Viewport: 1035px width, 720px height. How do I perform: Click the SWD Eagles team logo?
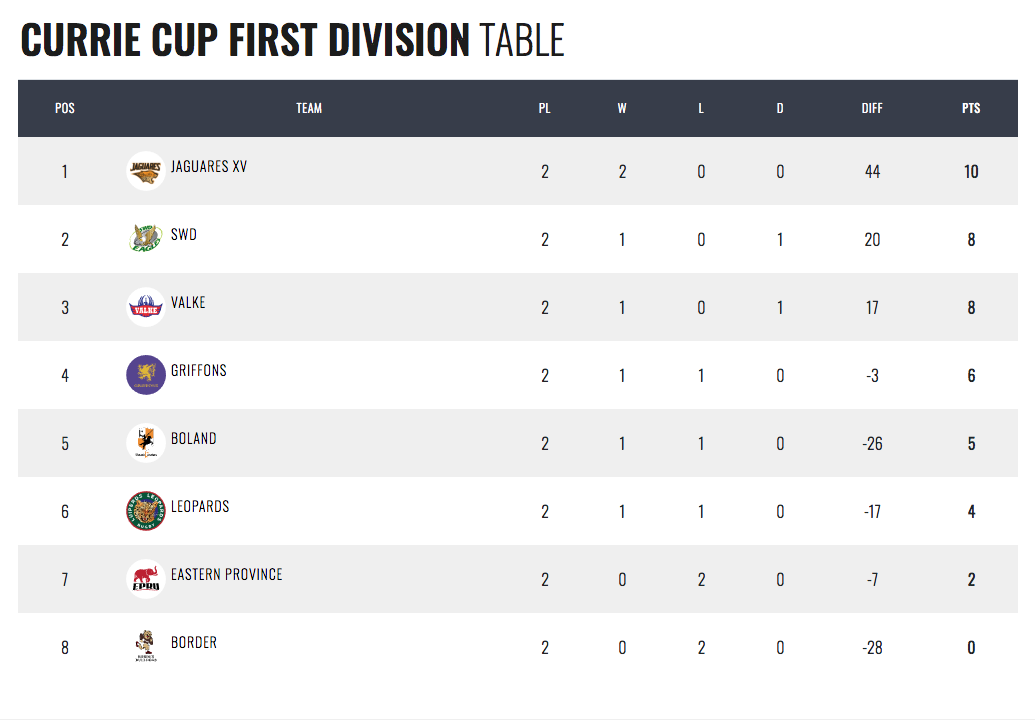145,239
